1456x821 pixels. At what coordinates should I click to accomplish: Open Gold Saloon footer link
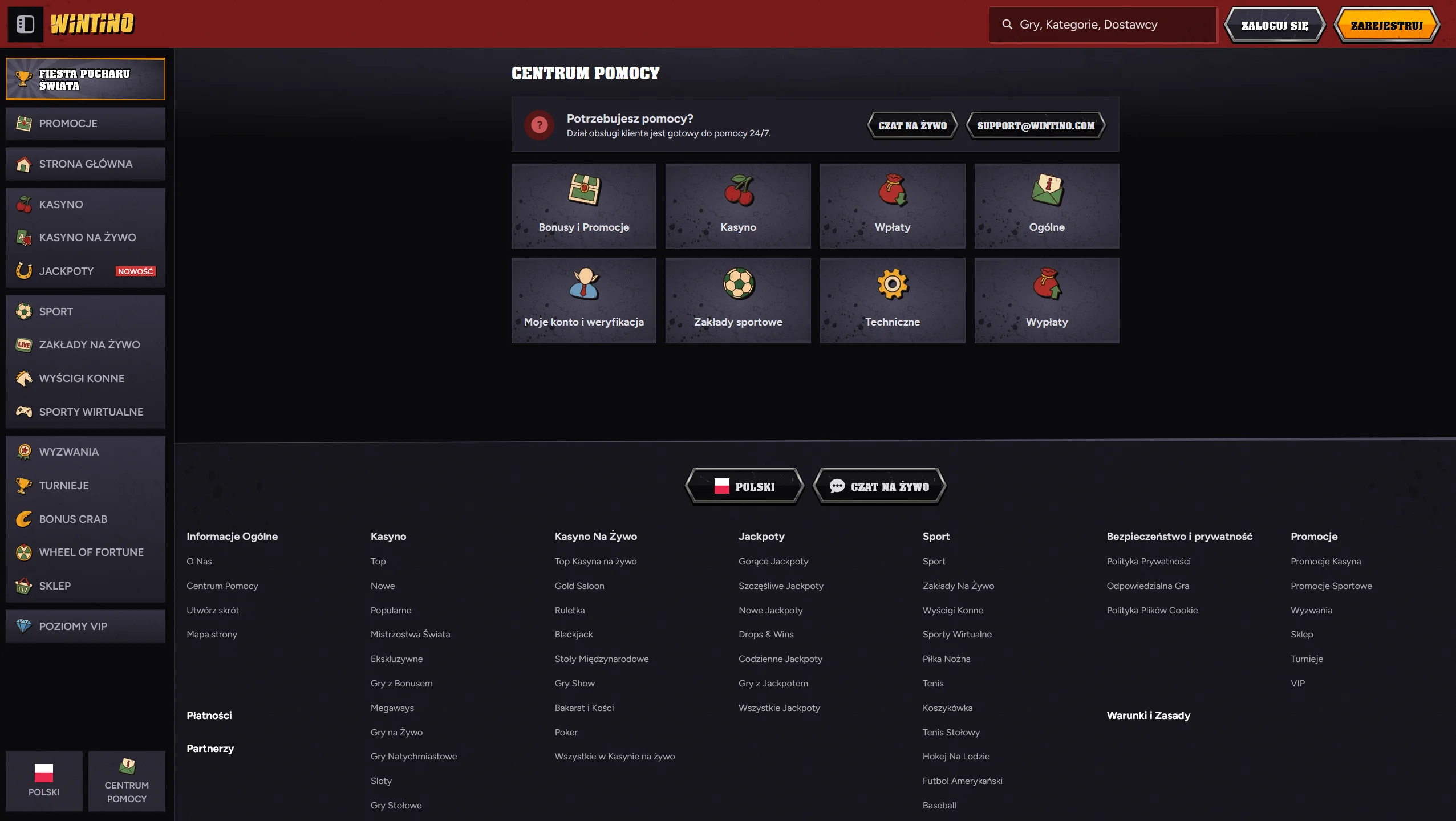579,586
